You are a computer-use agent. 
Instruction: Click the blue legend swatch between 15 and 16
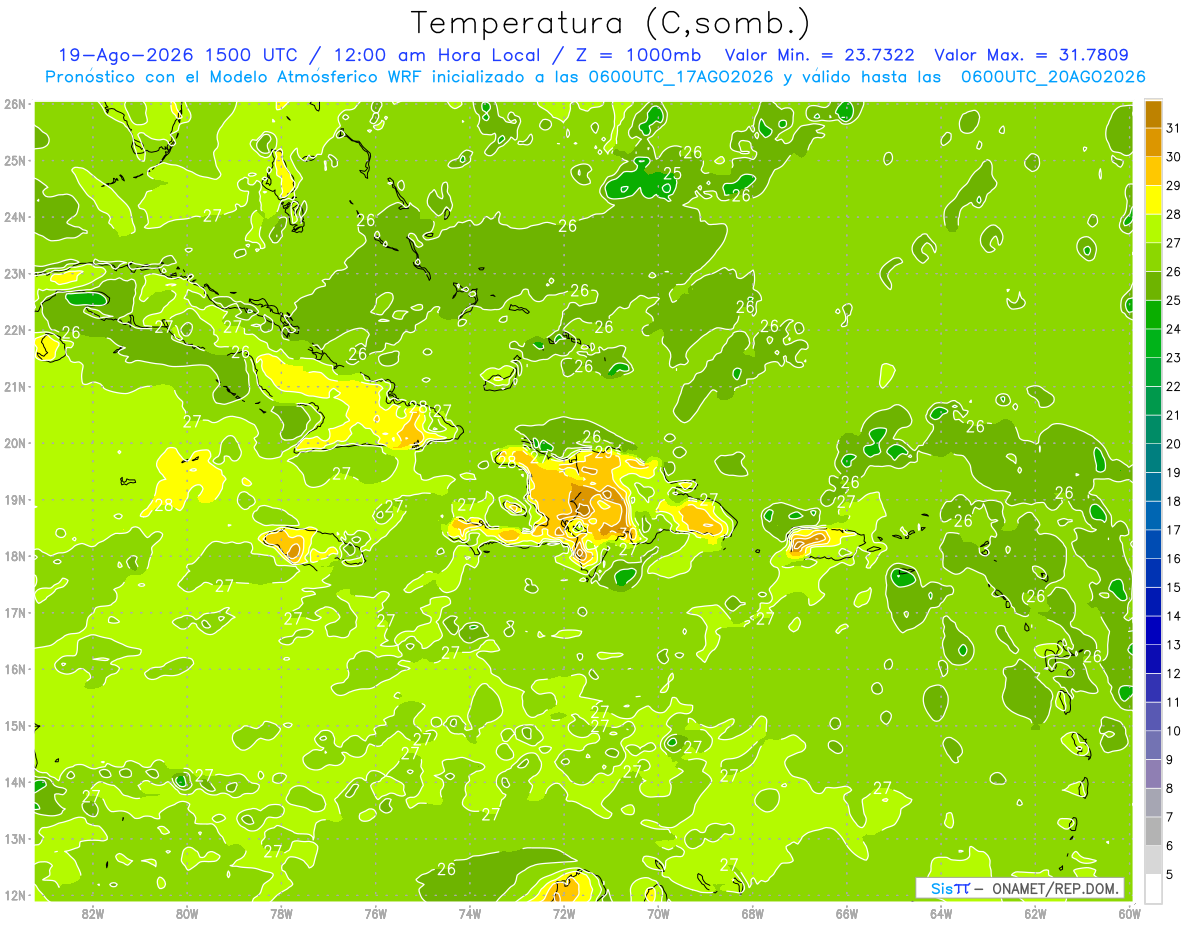pyautogui.click(x=1153, y=573)
